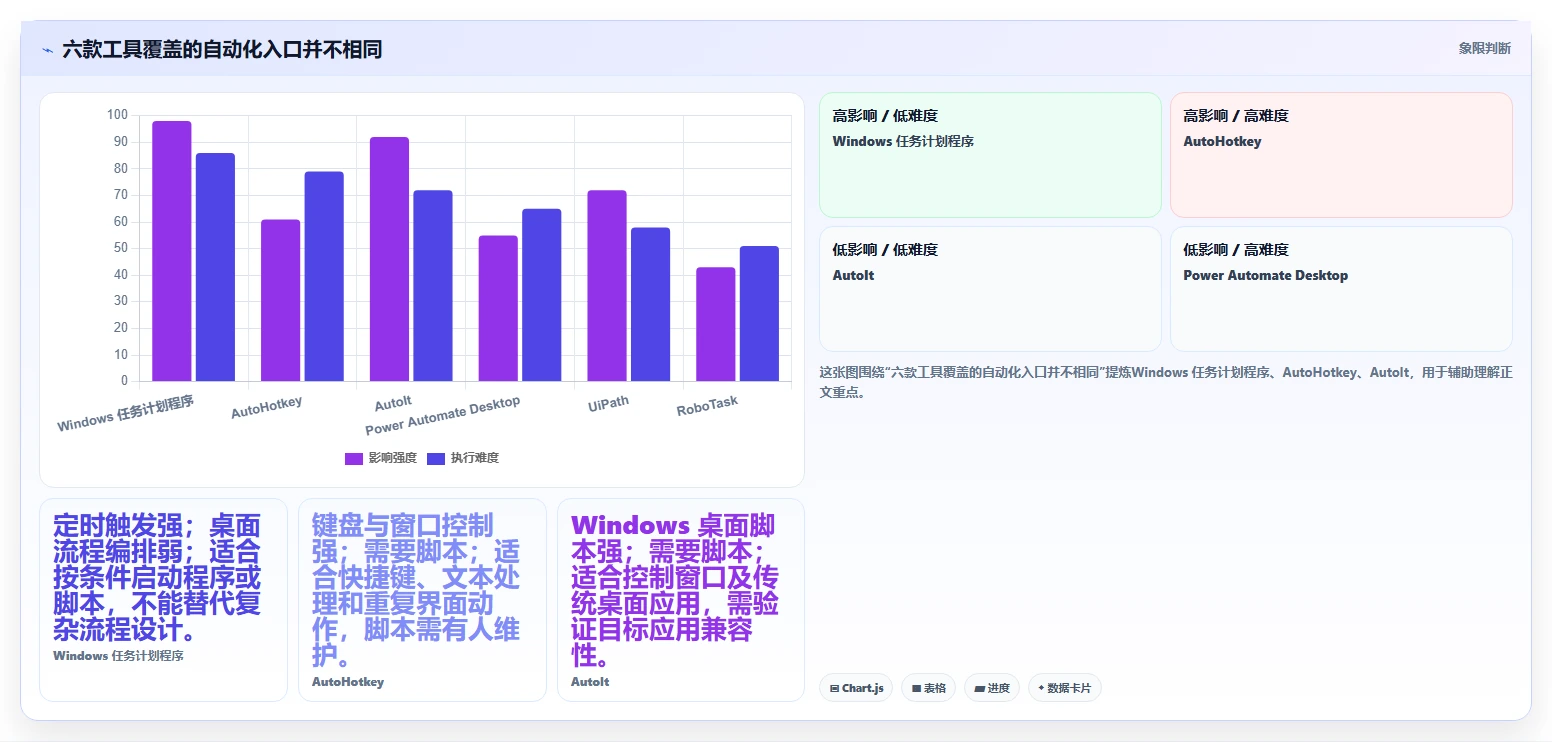Open the 定时触发强 data card

163,600
